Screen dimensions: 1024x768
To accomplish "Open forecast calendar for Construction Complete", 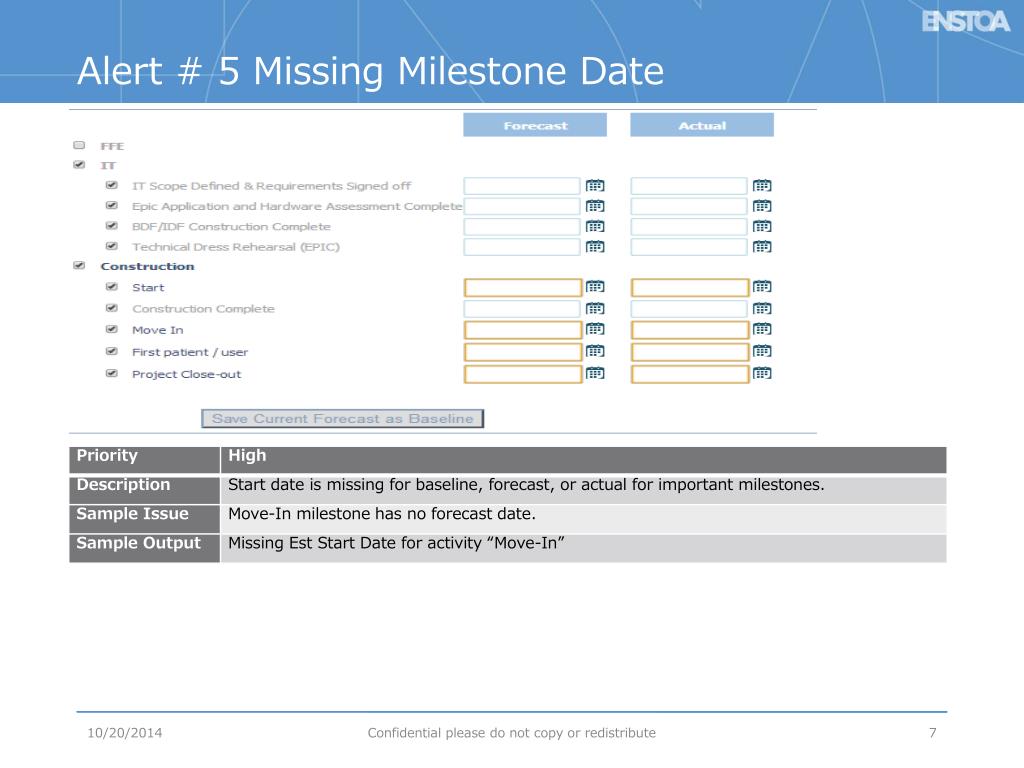I will click(x=595, y=308).
